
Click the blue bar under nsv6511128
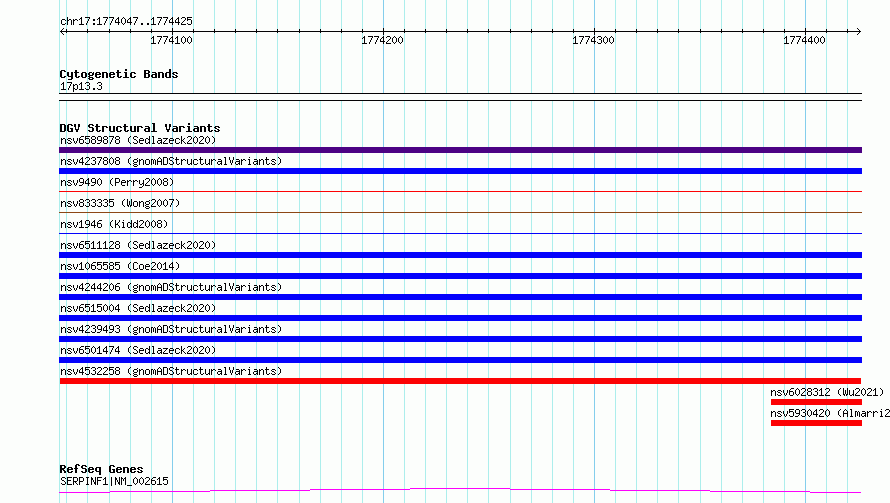[x=460, y=255]
